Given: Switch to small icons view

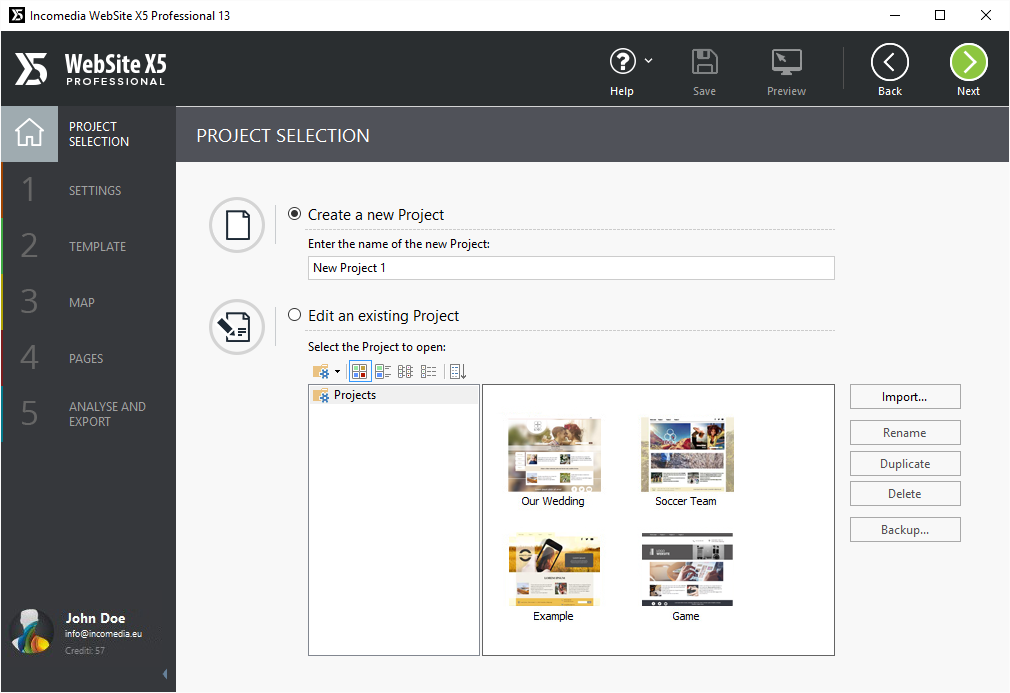Looking at the screenshot, I should tap(405, 372).
